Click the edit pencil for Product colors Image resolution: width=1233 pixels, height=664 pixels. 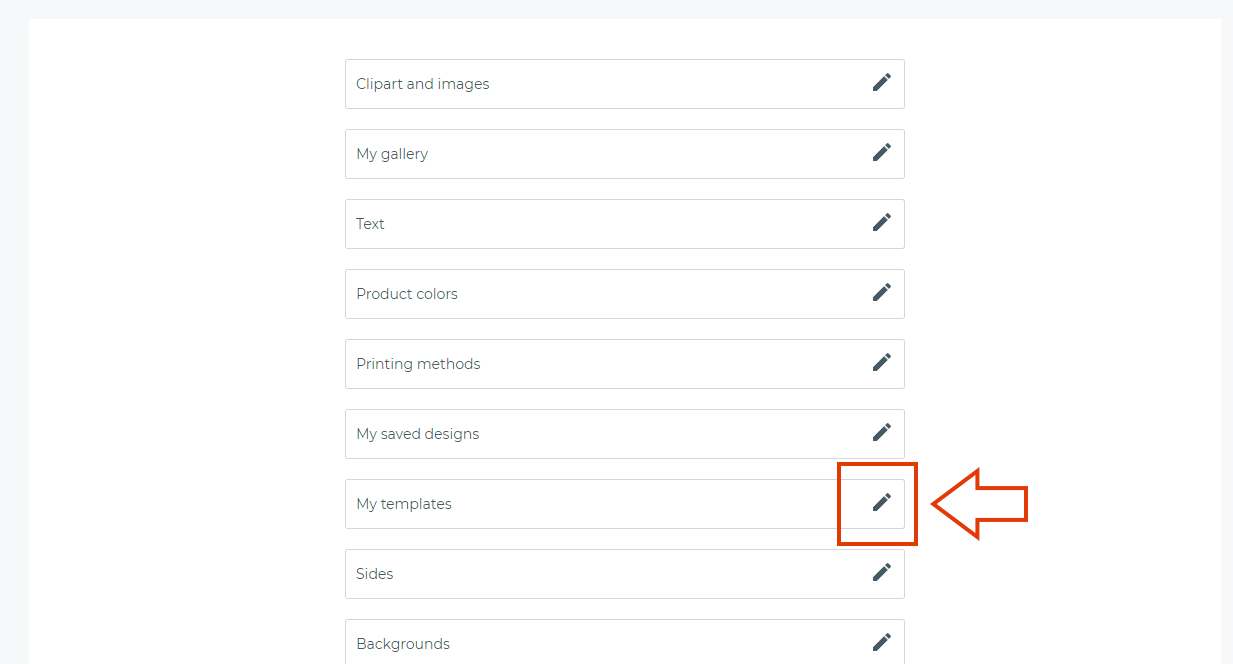[882, 292]
